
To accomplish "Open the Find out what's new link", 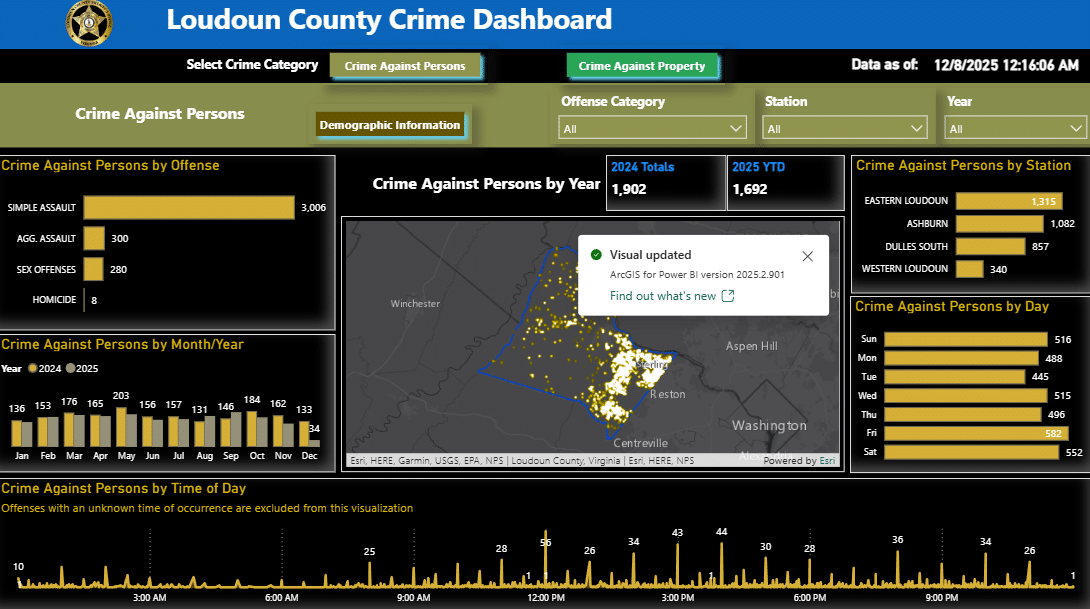I will [x=663, y=296].
